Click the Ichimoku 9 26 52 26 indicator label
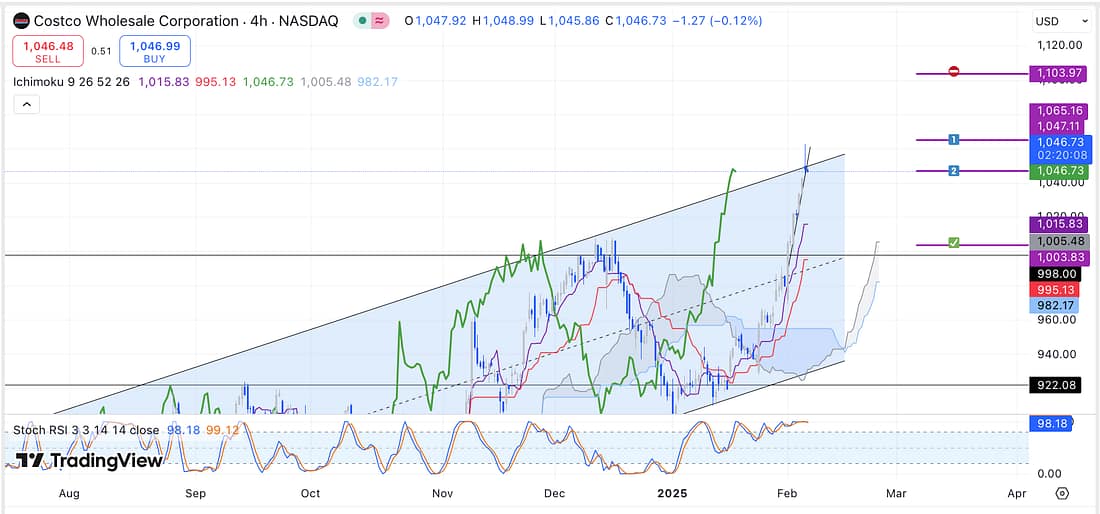This screenshot has width=1100, height=514. (x=70, y=81)
